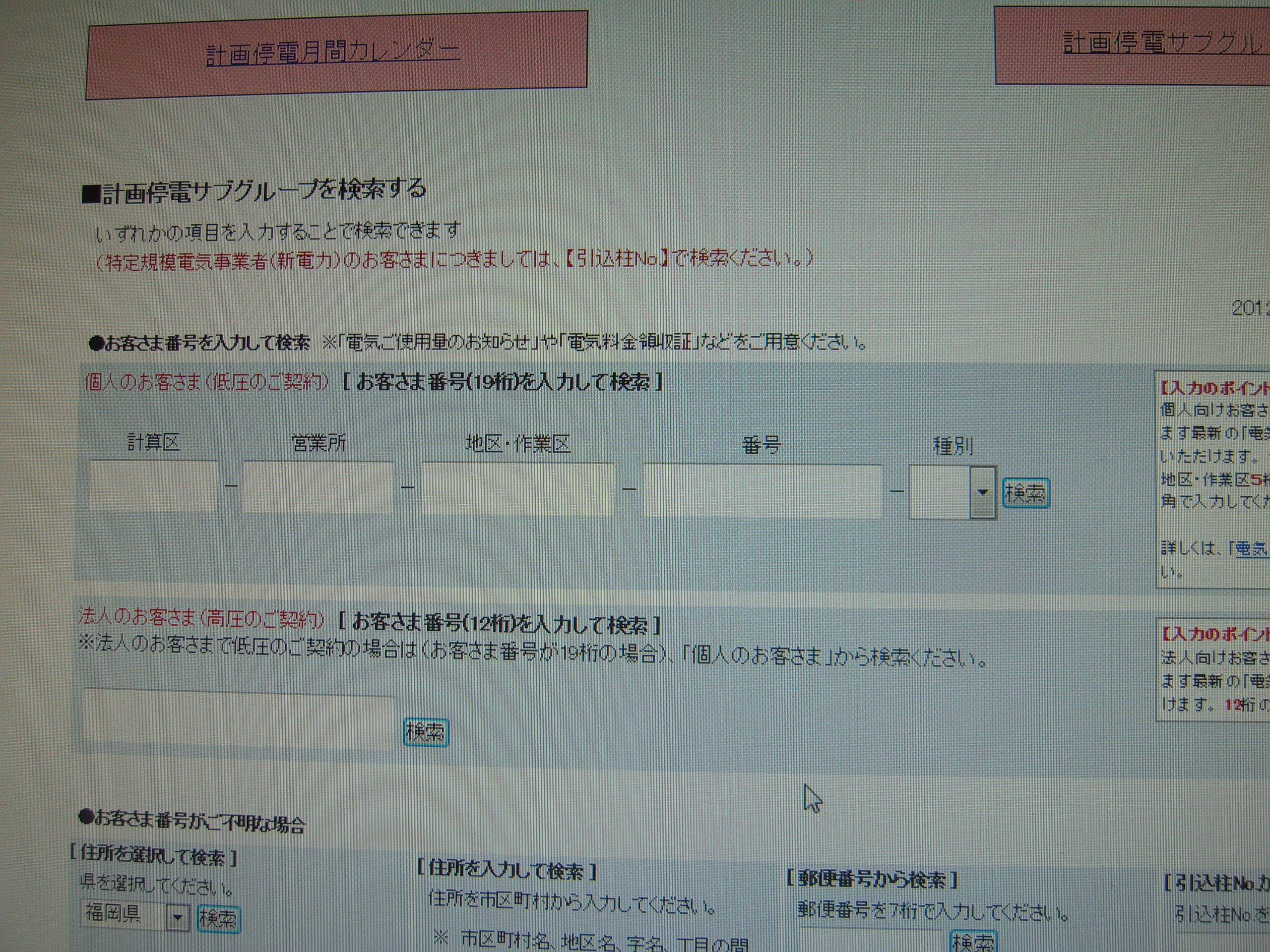This screenshot has width=1270, height=952.
Task: Click the text お客さま番号がご不明な場合
Action: click(192, 821)
